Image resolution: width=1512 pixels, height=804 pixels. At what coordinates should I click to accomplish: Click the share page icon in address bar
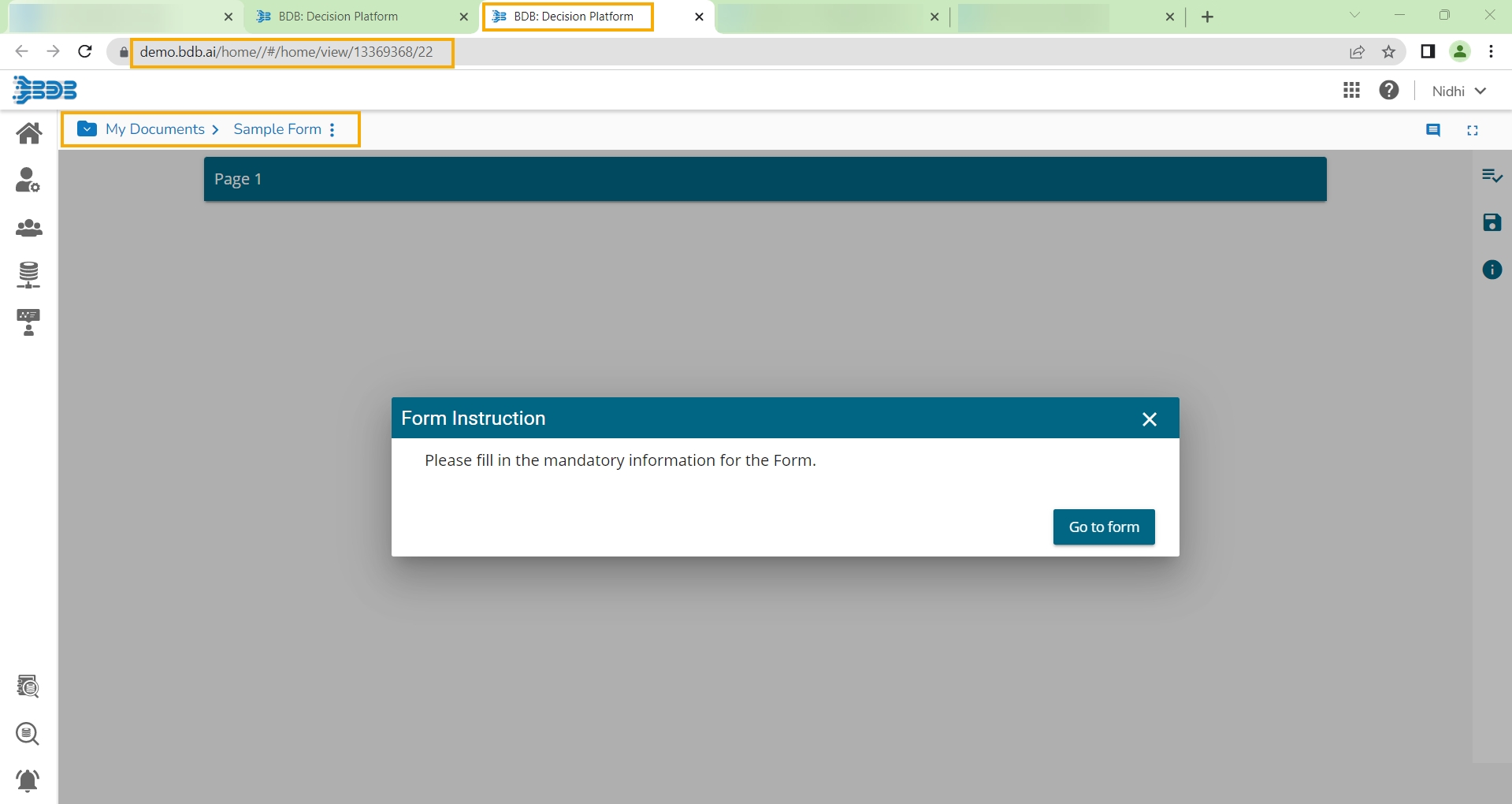coord(1357,52)
